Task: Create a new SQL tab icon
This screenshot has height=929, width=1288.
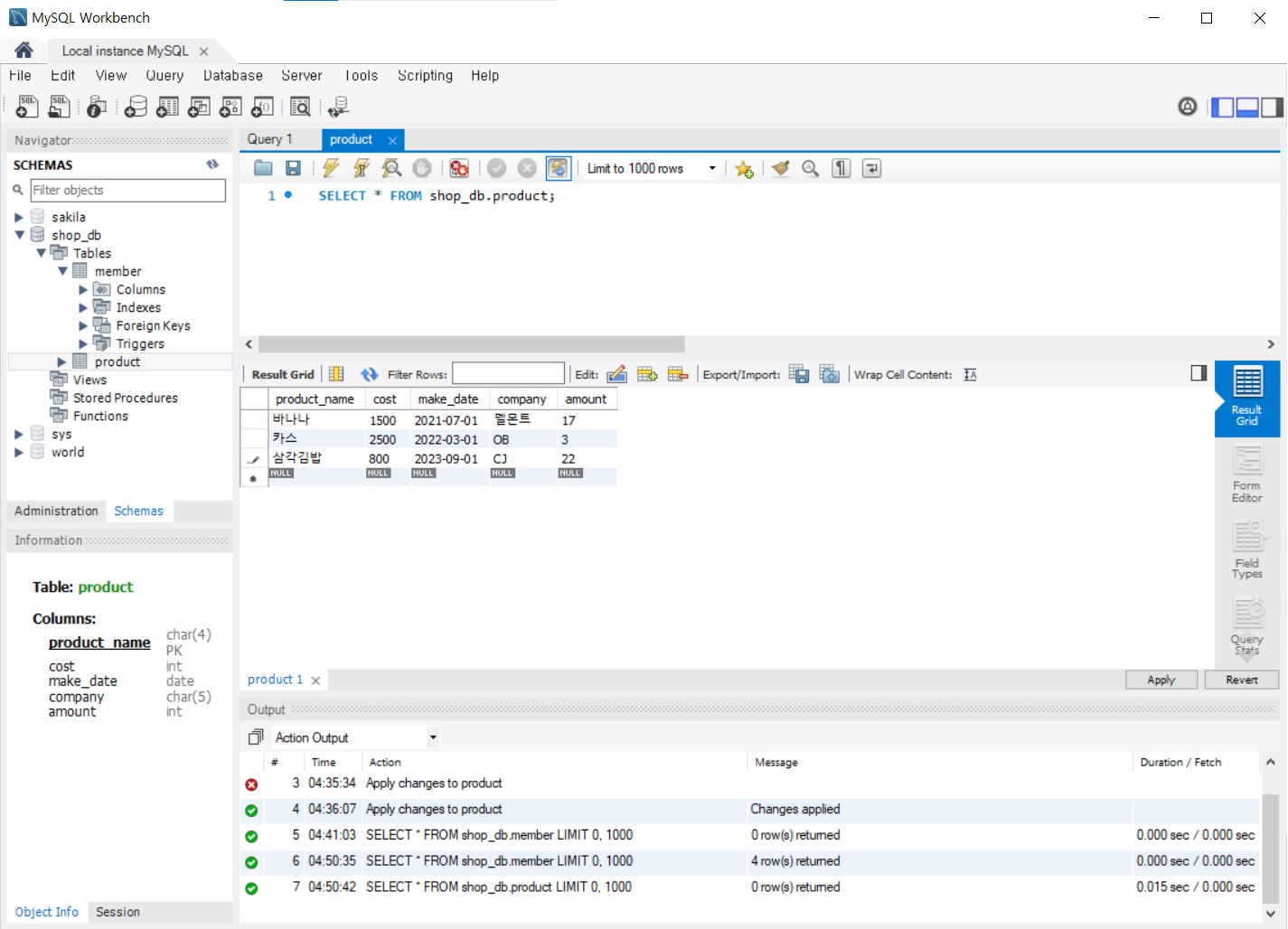Action: tap(27, 107)
